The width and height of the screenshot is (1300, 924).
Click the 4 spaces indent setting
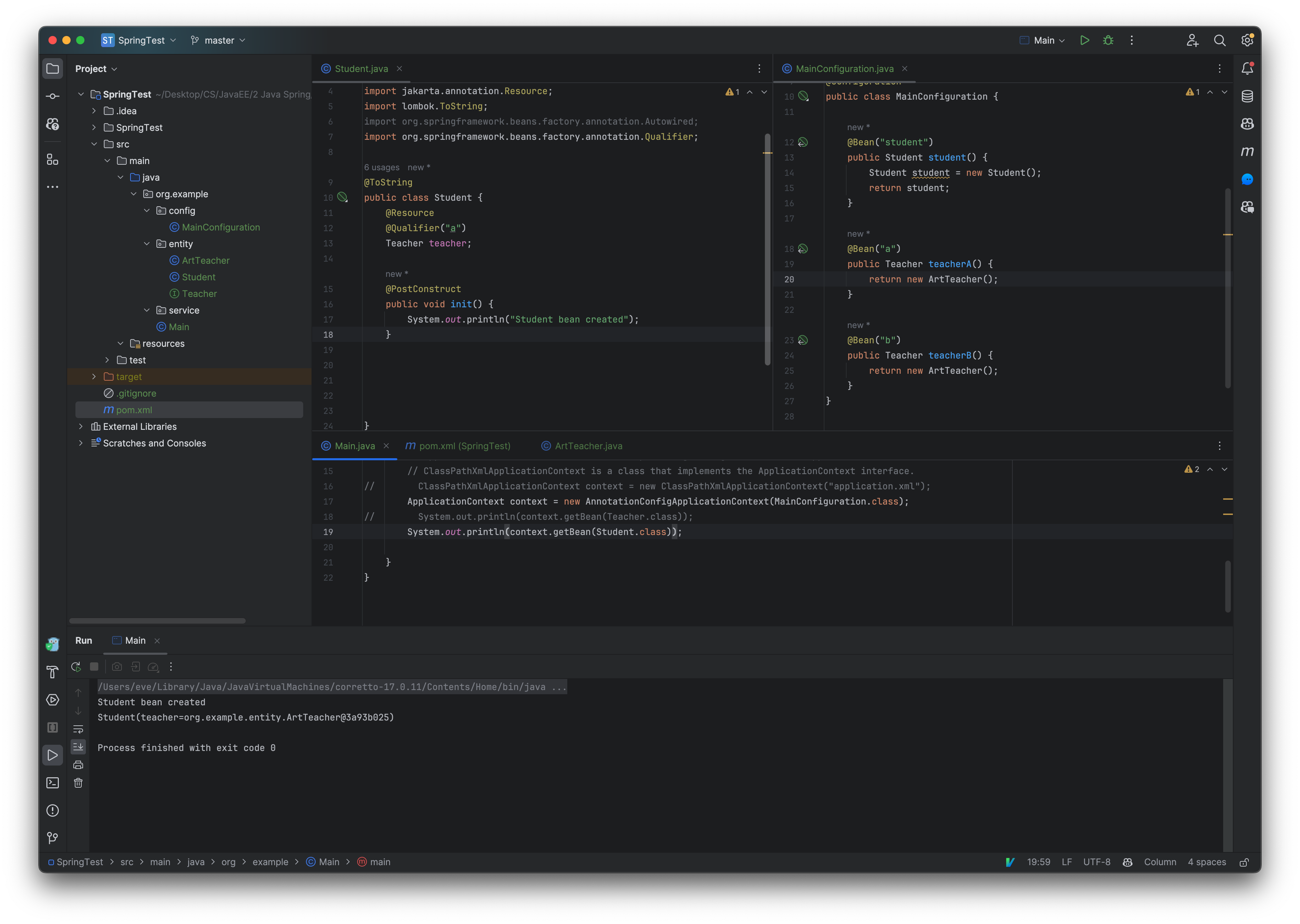(1206, 862)
